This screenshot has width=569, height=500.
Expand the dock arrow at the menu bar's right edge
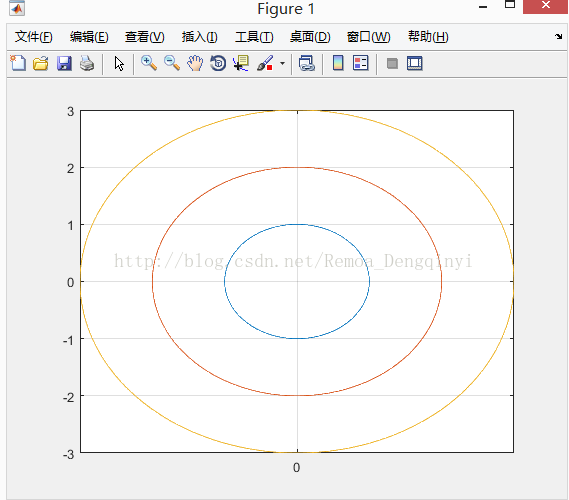(x=558, y=36)
